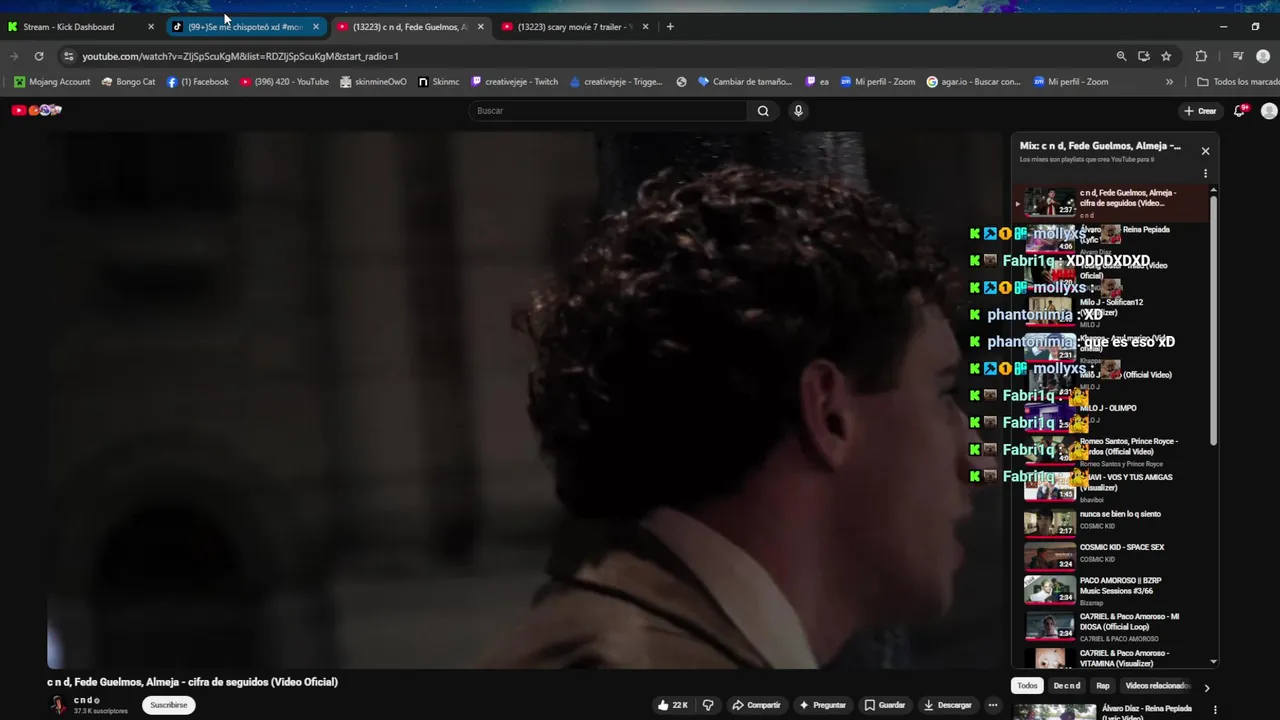1280x720 pixels.
Task: Click the install/cast icon in address bar
Action: [x=1144, y=56]
